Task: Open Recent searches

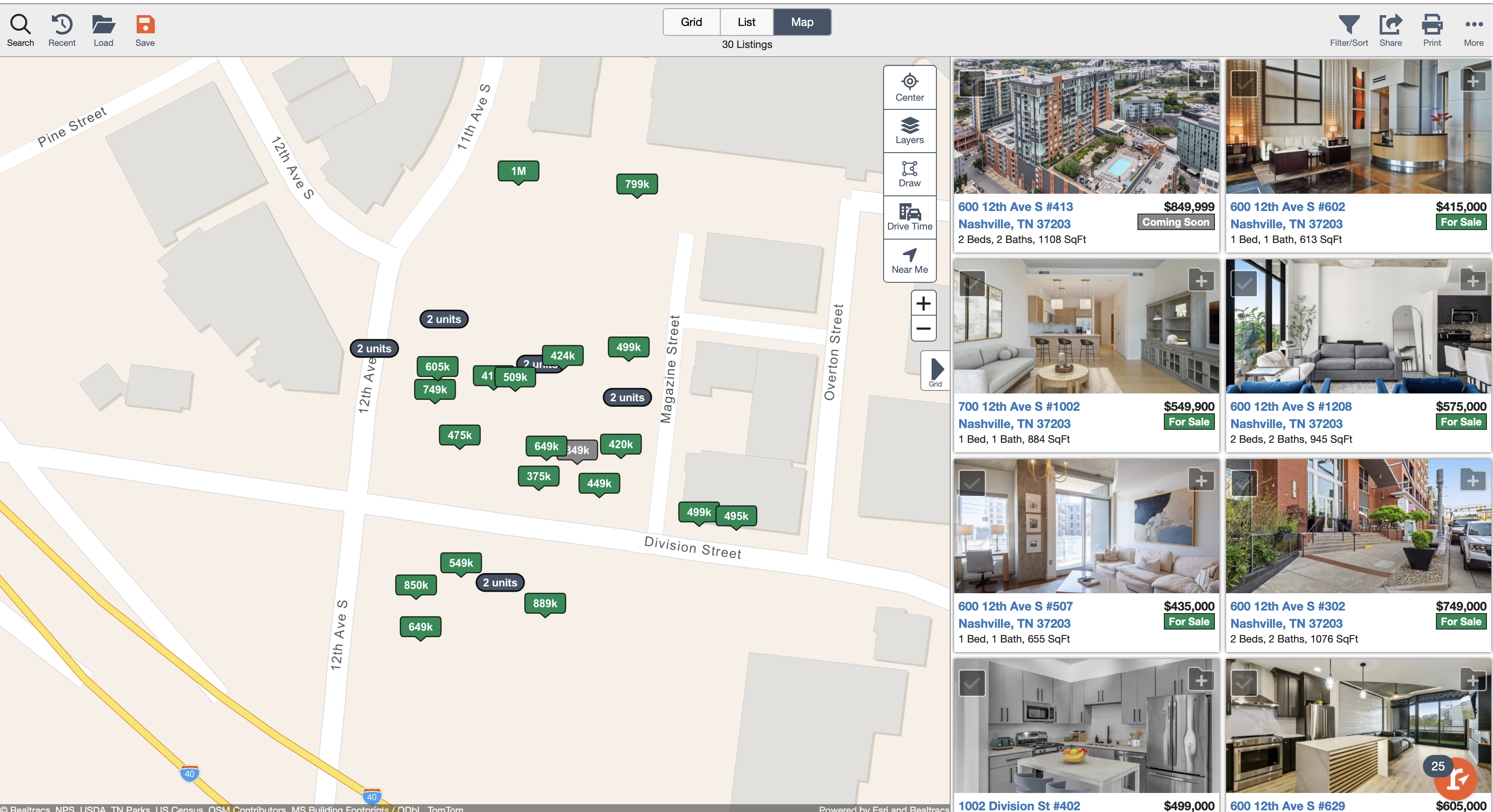Action: point(62,30)
